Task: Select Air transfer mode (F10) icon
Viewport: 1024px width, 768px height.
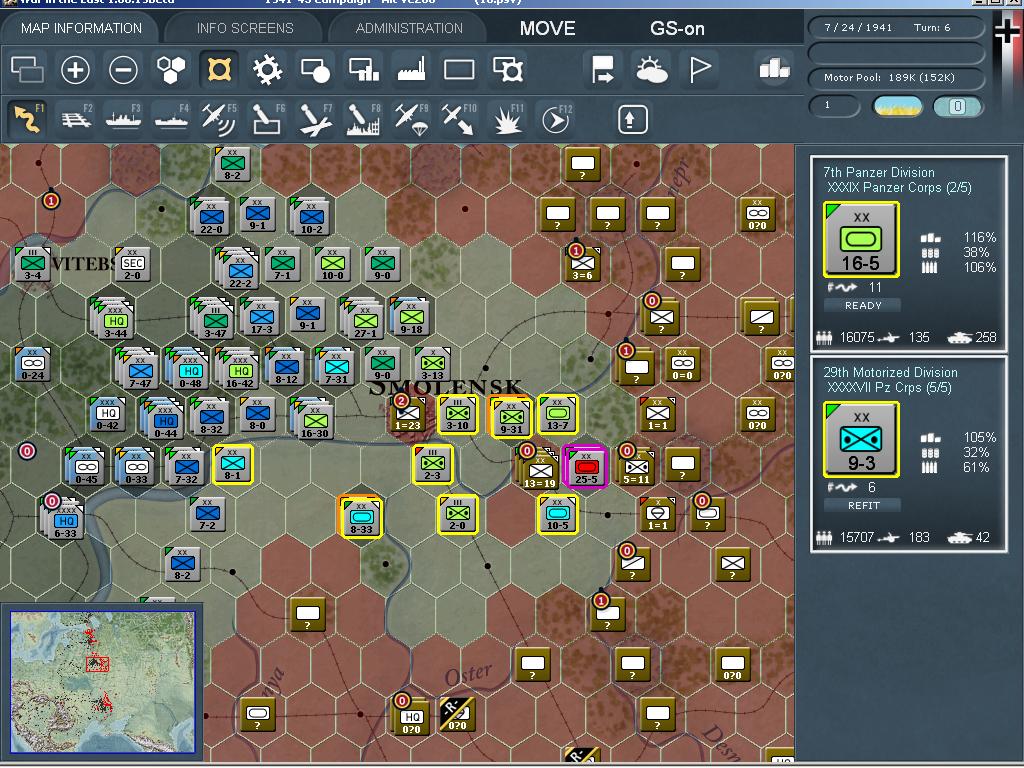Action: point(459,119)
